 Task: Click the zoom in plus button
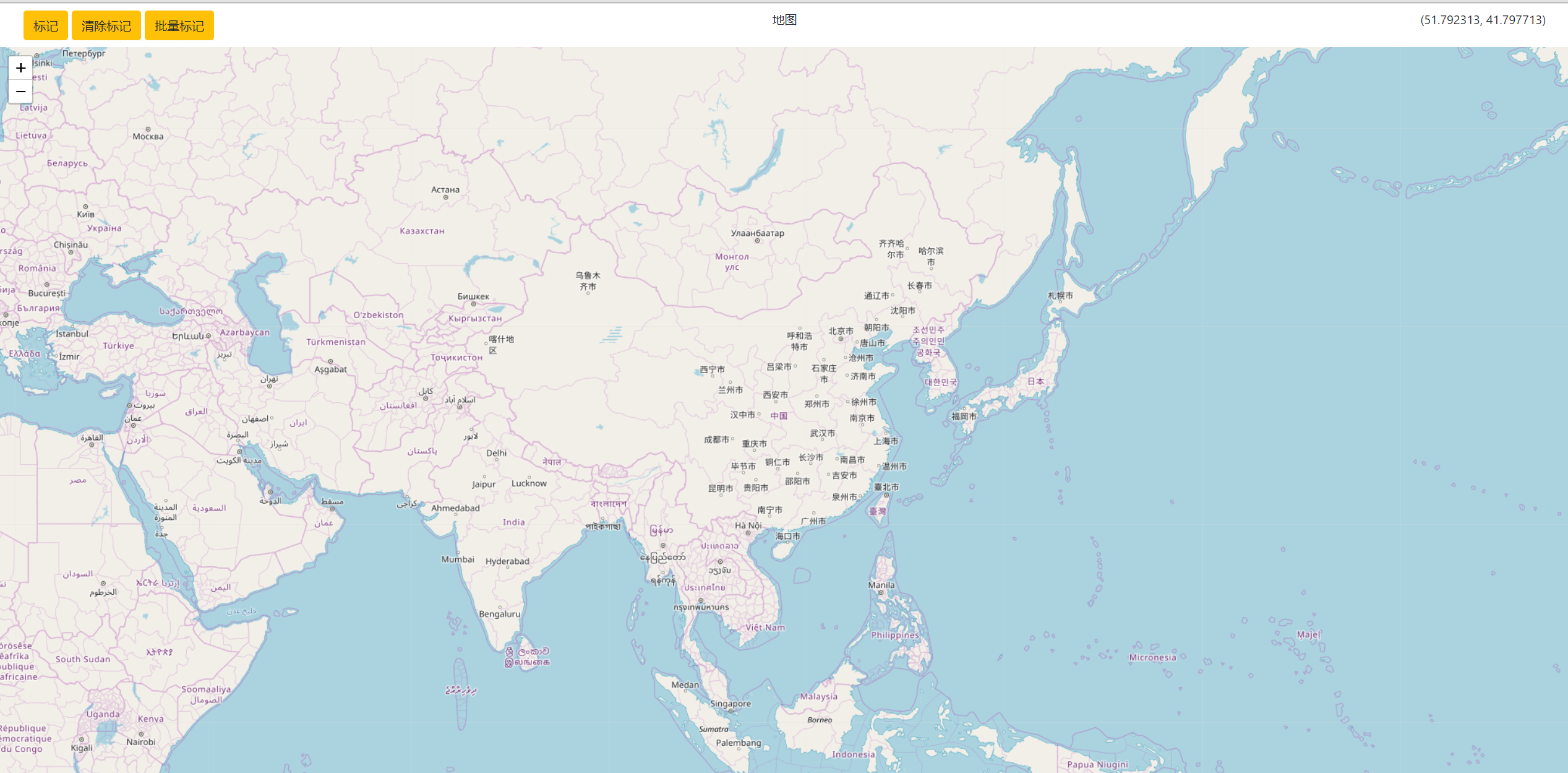tap(20, 68)
